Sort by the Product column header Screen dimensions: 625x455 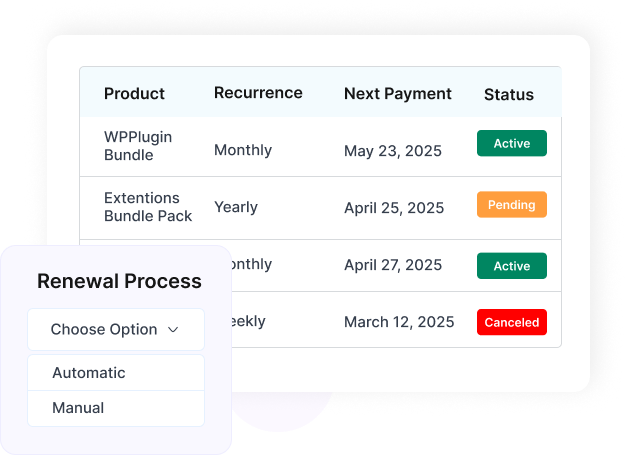click(134, 94)
